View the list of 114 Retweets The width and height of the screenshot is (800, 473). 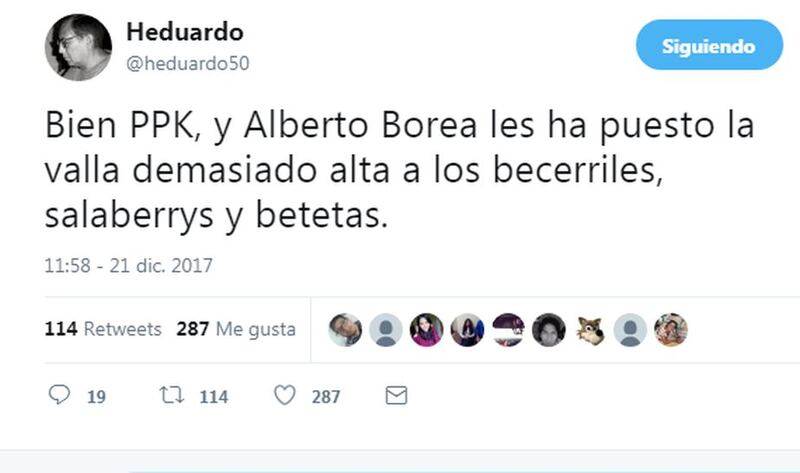103,329
